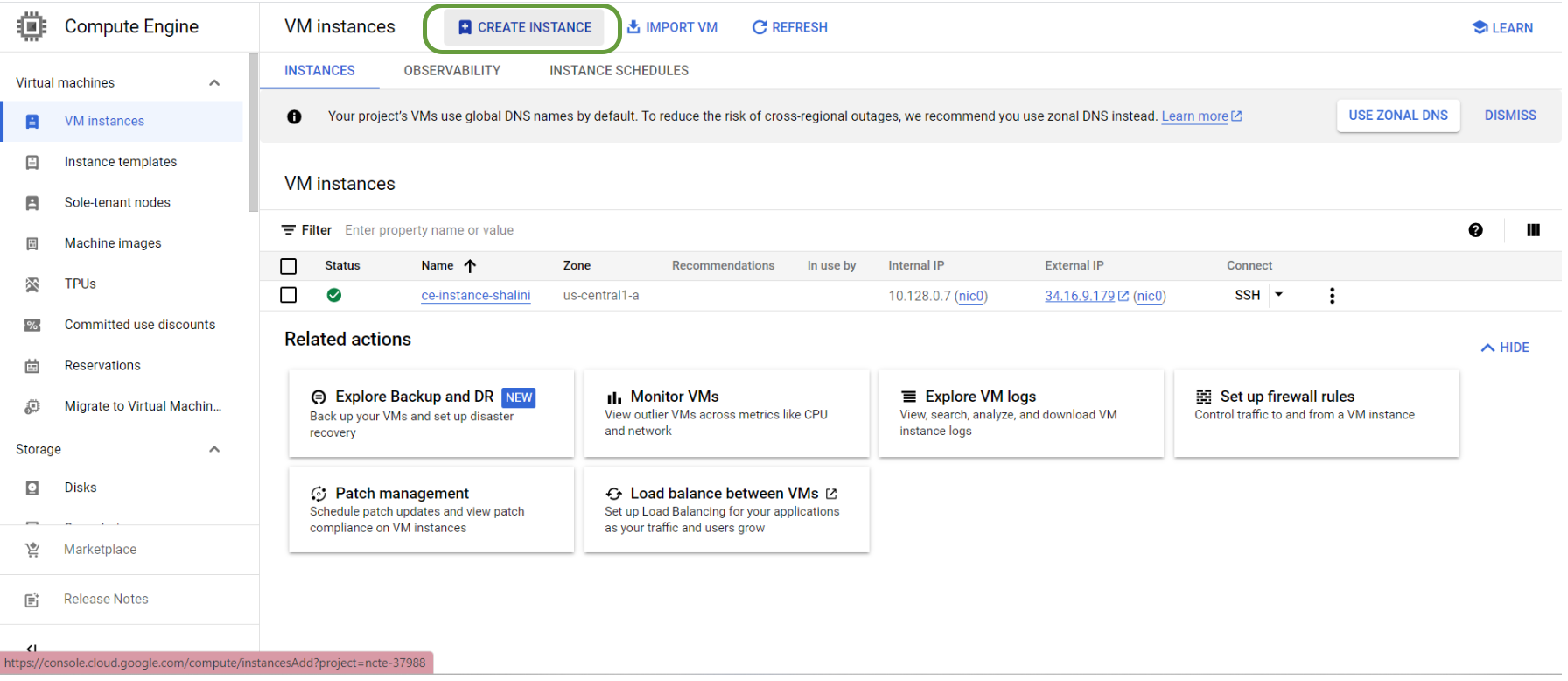The height and width of the screenshot is (681, 1568).
Task: Open the Monitor VMs card
Action: coord(726,413)
